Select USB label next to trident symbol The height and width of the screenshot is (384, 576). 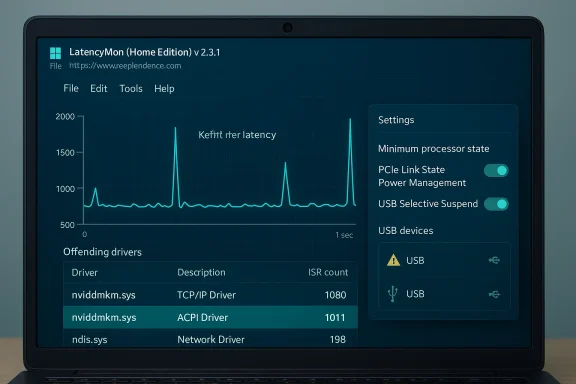[415, 294]
